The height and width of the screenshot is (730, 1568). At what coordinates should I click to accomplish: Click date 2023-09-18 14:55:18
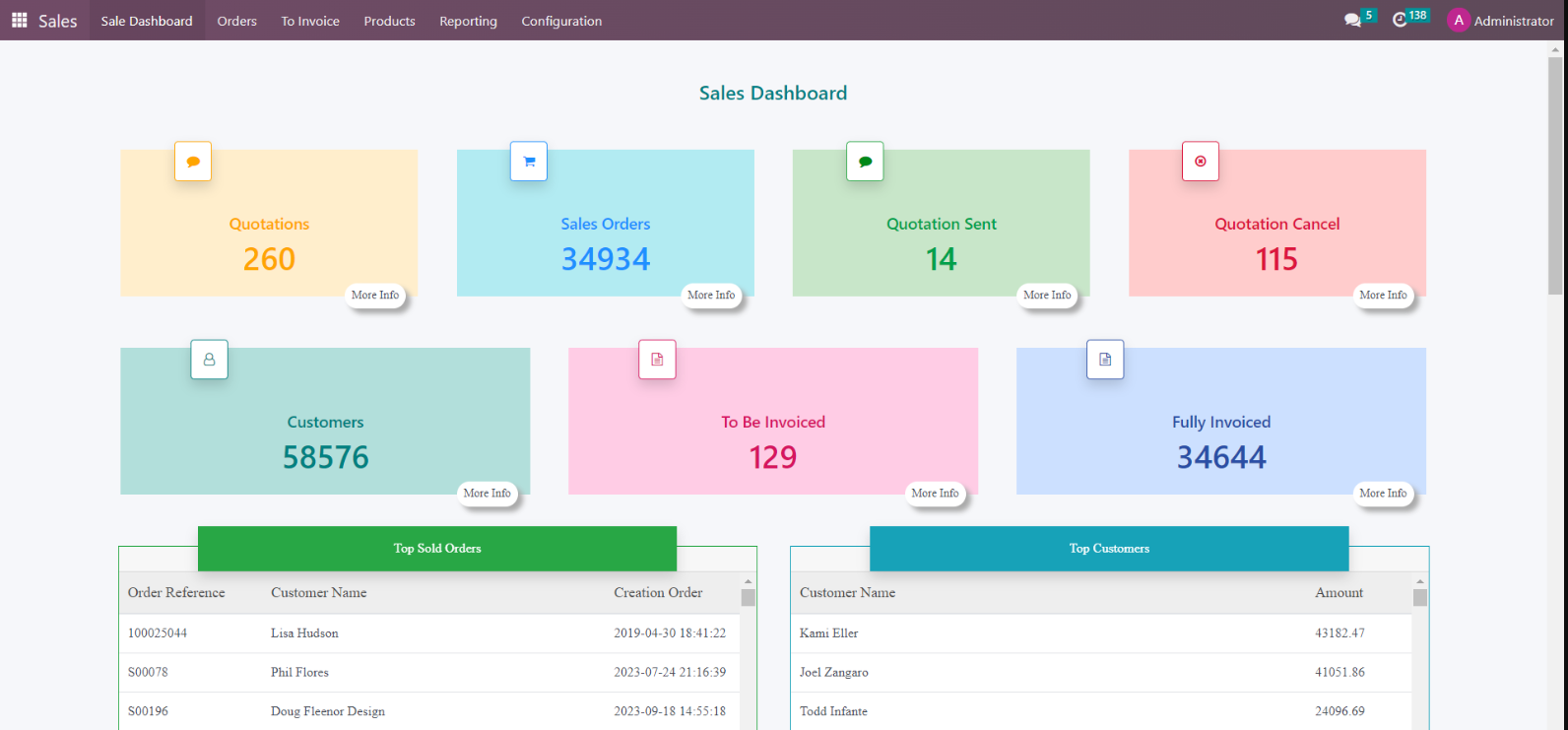point(670,711)
